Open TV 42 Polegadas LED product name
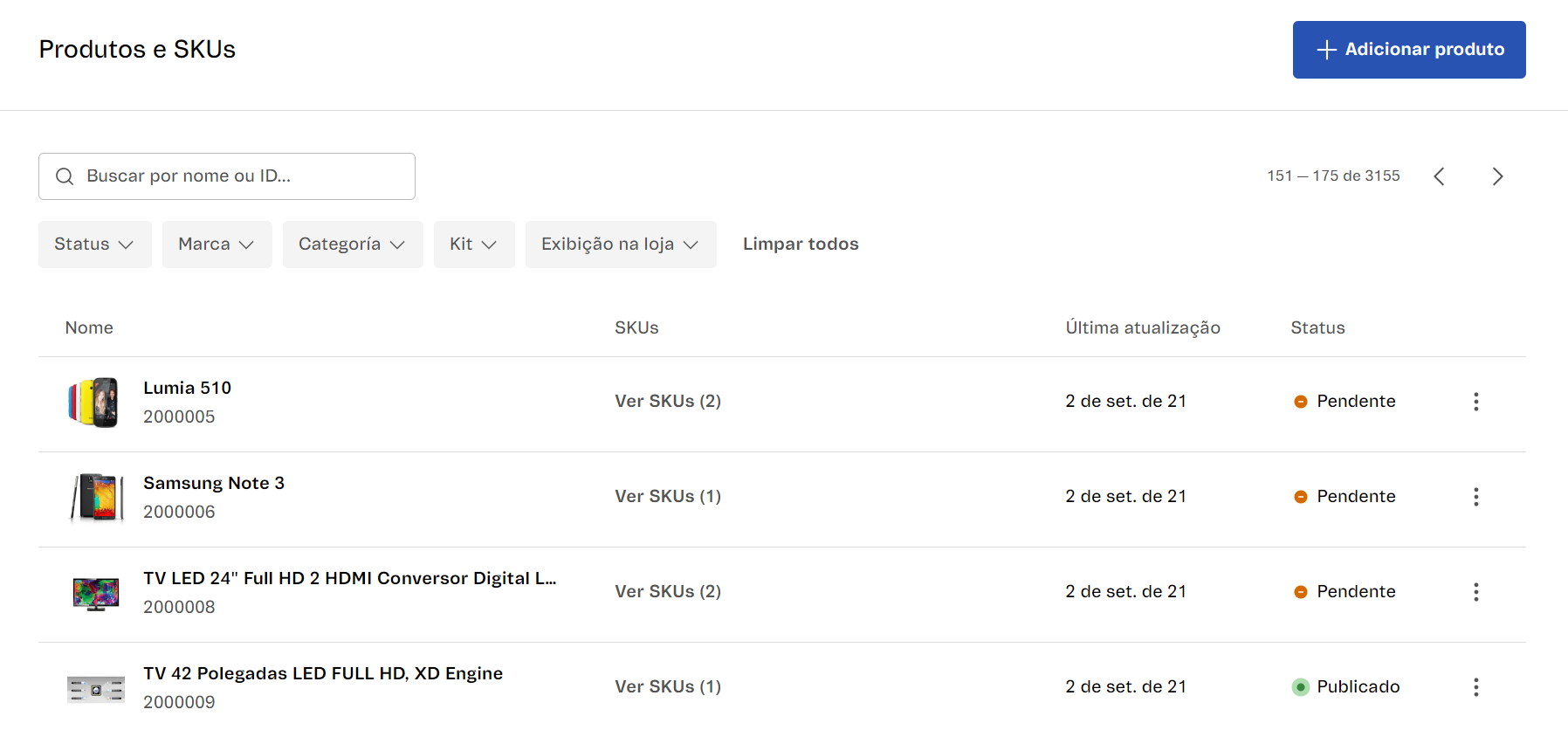Screen dimensions: 1568x730 tap(323, 673)
